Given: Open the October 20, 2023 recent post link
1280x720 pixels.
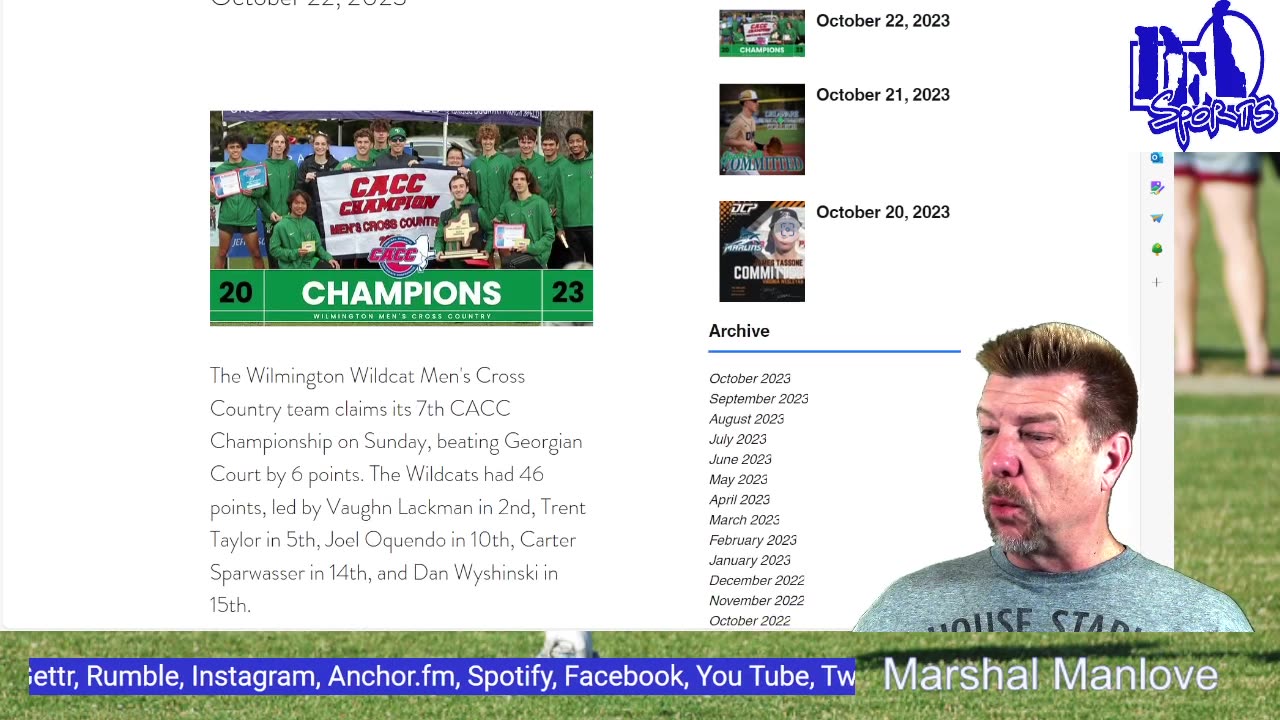Looking at the screenshot, I should [x=883, y=212].
